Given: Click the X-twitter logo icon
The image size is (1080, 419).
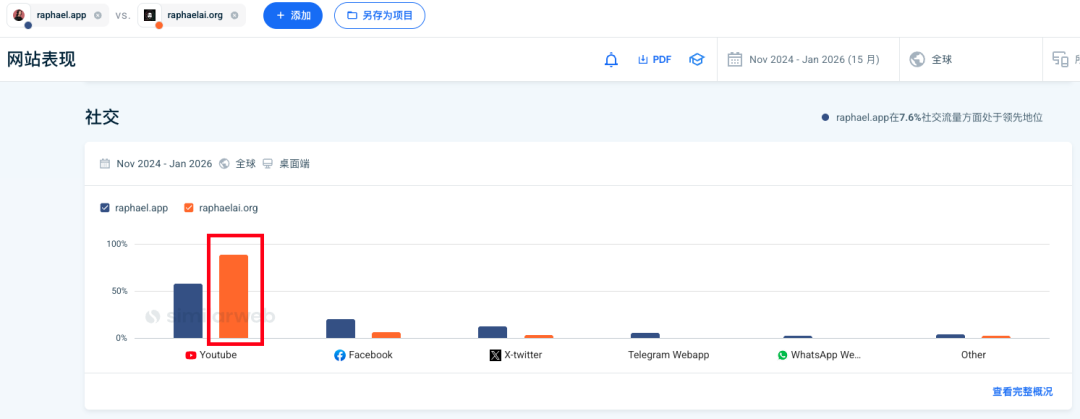Looking at the screenshot, I should click(495, 356).
